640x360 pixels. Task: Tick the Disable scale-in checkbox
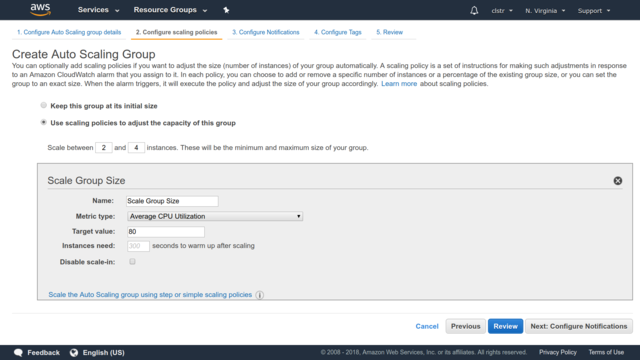(132, 262)
